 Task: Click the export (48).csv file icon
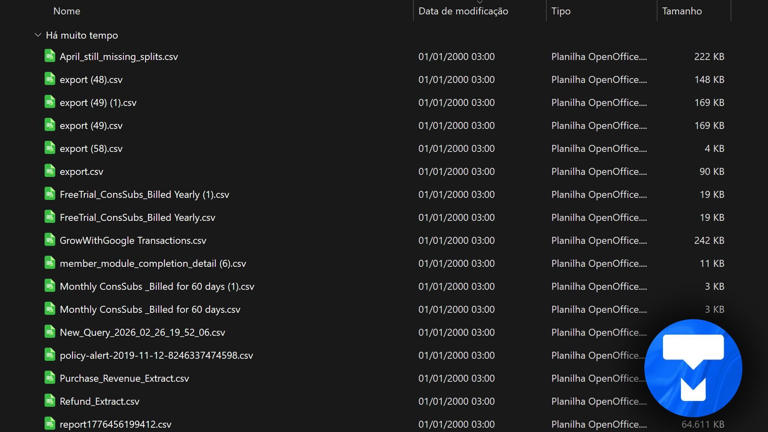(50, 80)
